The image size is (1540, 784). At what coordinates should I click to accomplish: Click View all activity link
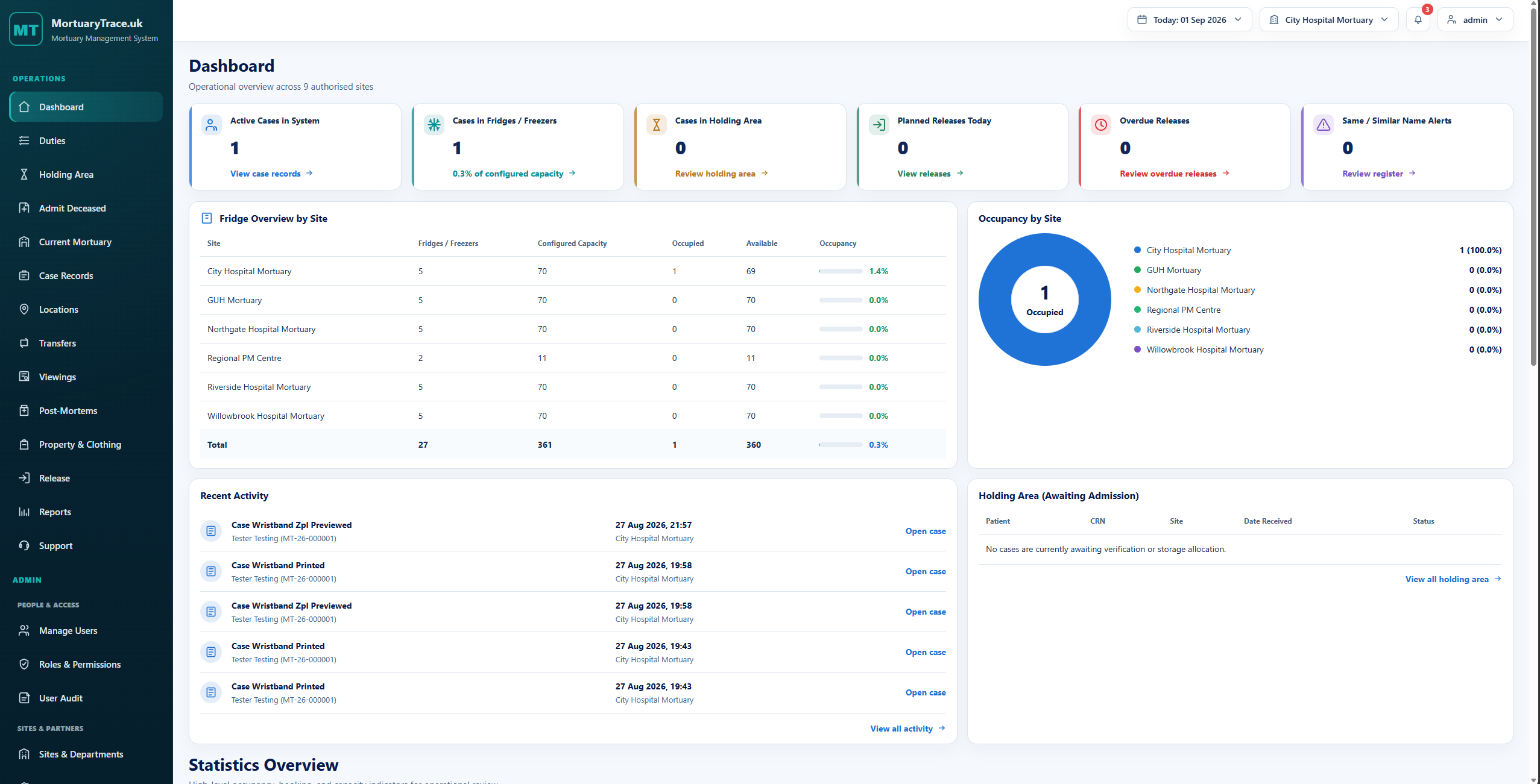pyautogui.click(x=907, y=729)
